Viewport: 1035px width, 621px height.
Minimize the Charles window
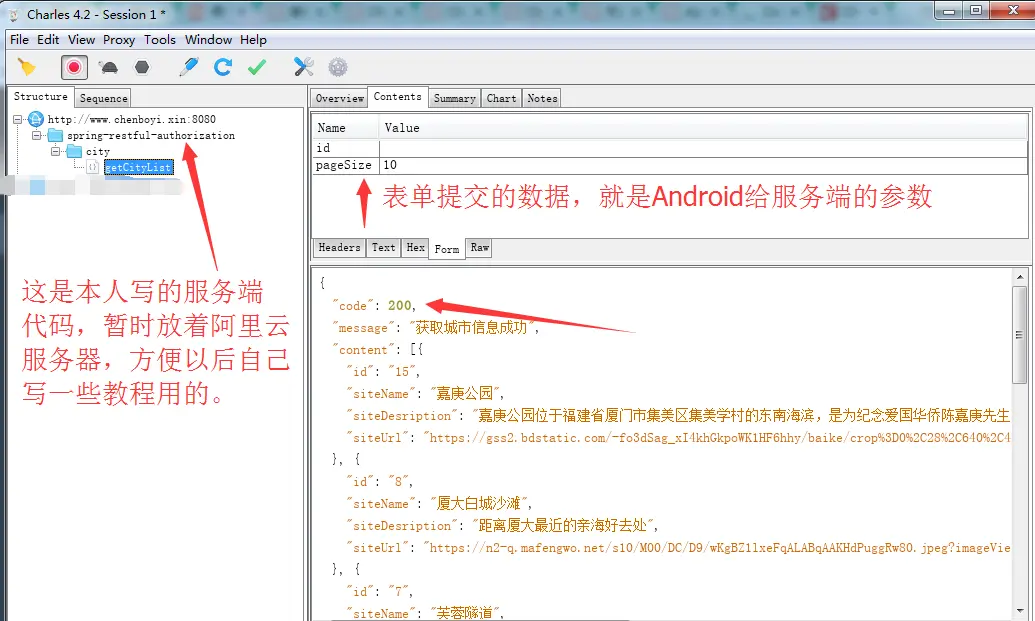click(949, 11)
